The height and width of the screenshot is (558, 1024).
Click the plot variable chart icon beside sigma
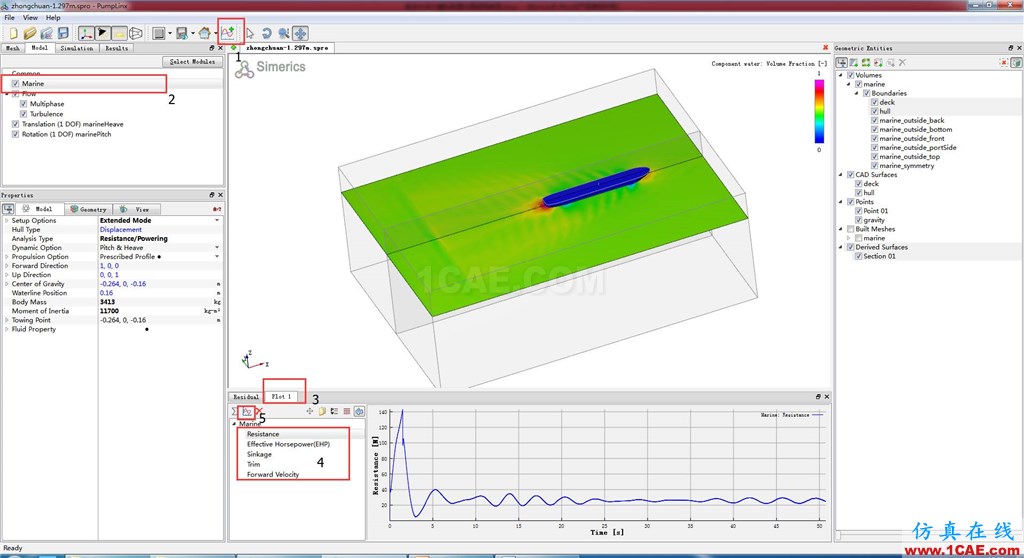pyautogui.click(x=247, y=411)
